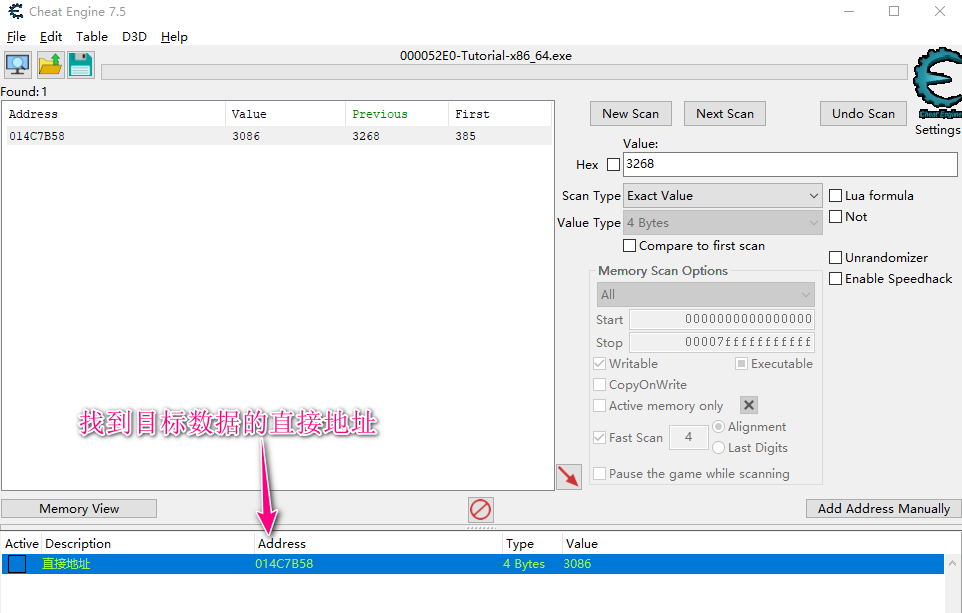
Task: Enable Compare to first scan
Action: [x=629, y=245]
